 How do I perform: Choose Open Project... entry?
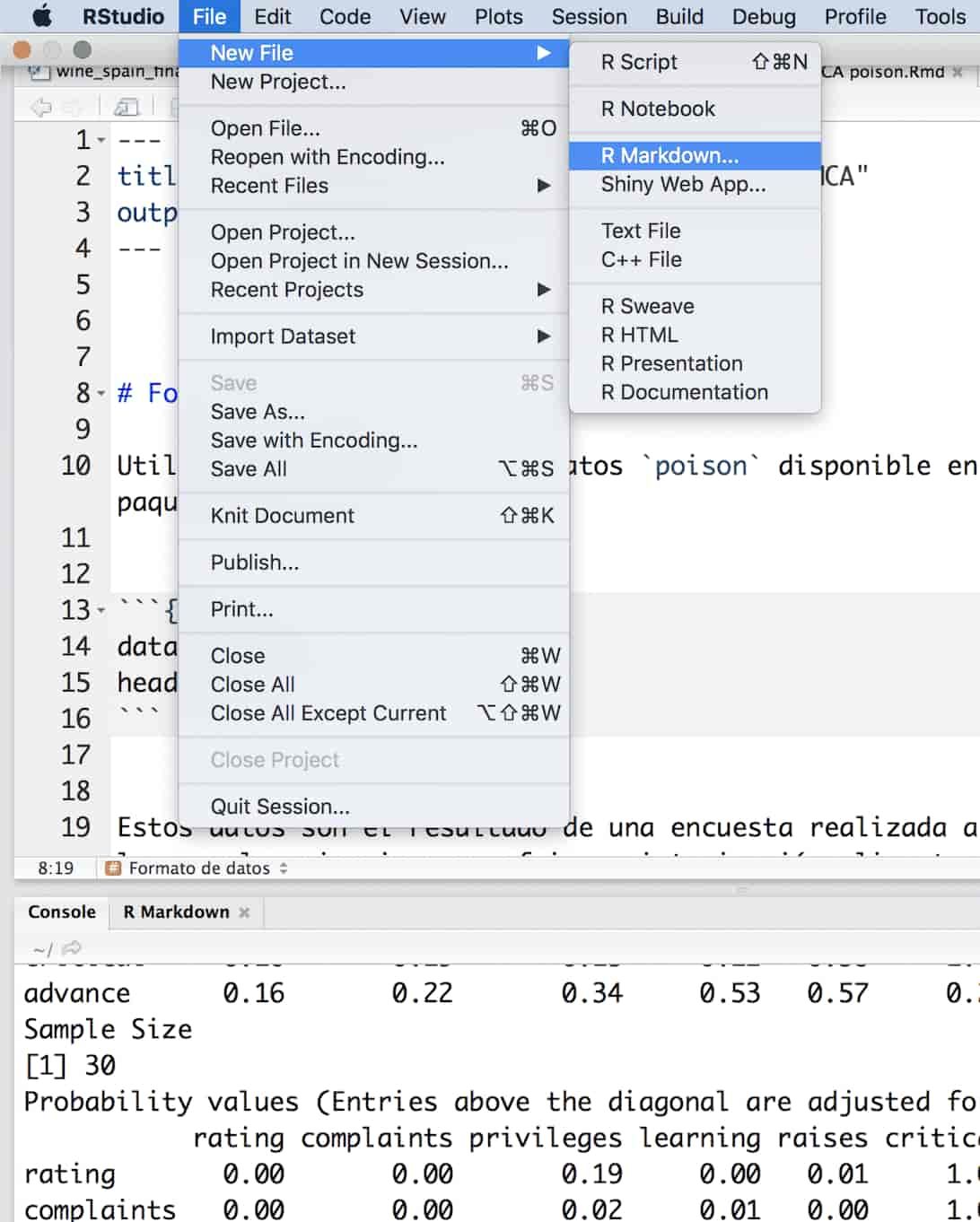click(374, 232)
